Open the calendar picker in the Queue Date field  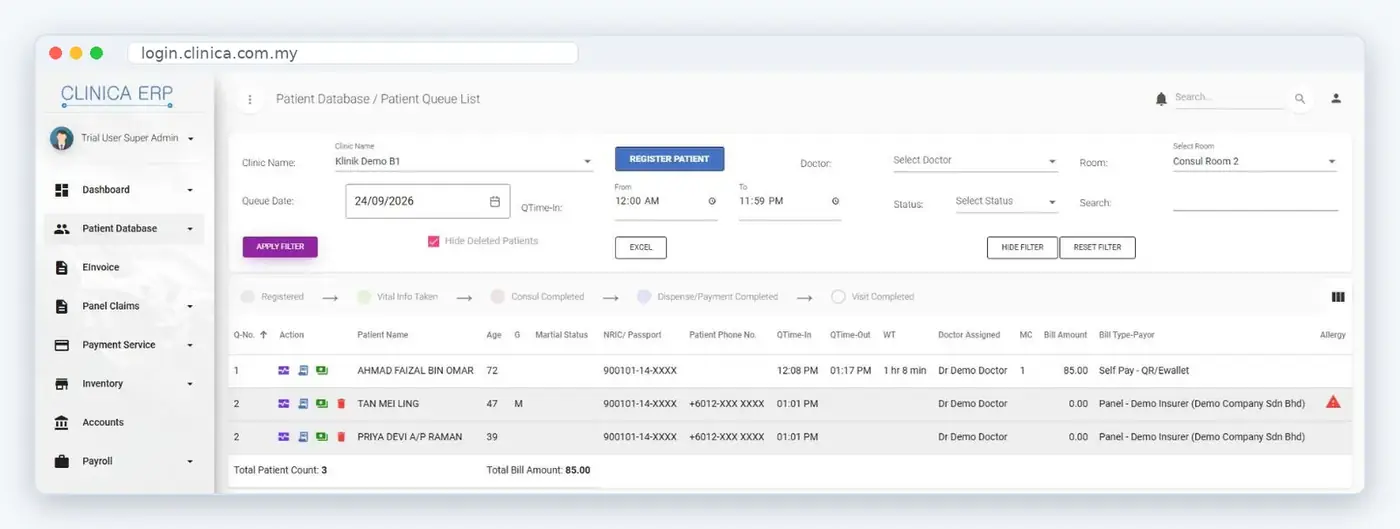pos(495,201)
